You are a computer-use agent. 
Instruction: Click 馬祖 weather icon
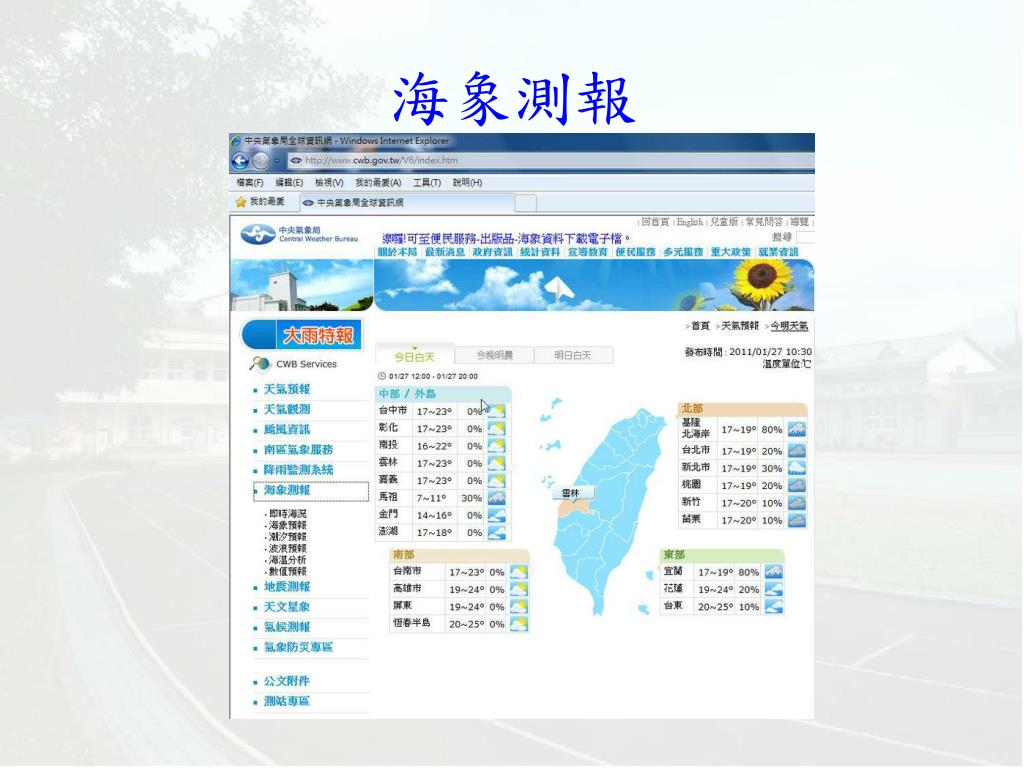[496, 498]
